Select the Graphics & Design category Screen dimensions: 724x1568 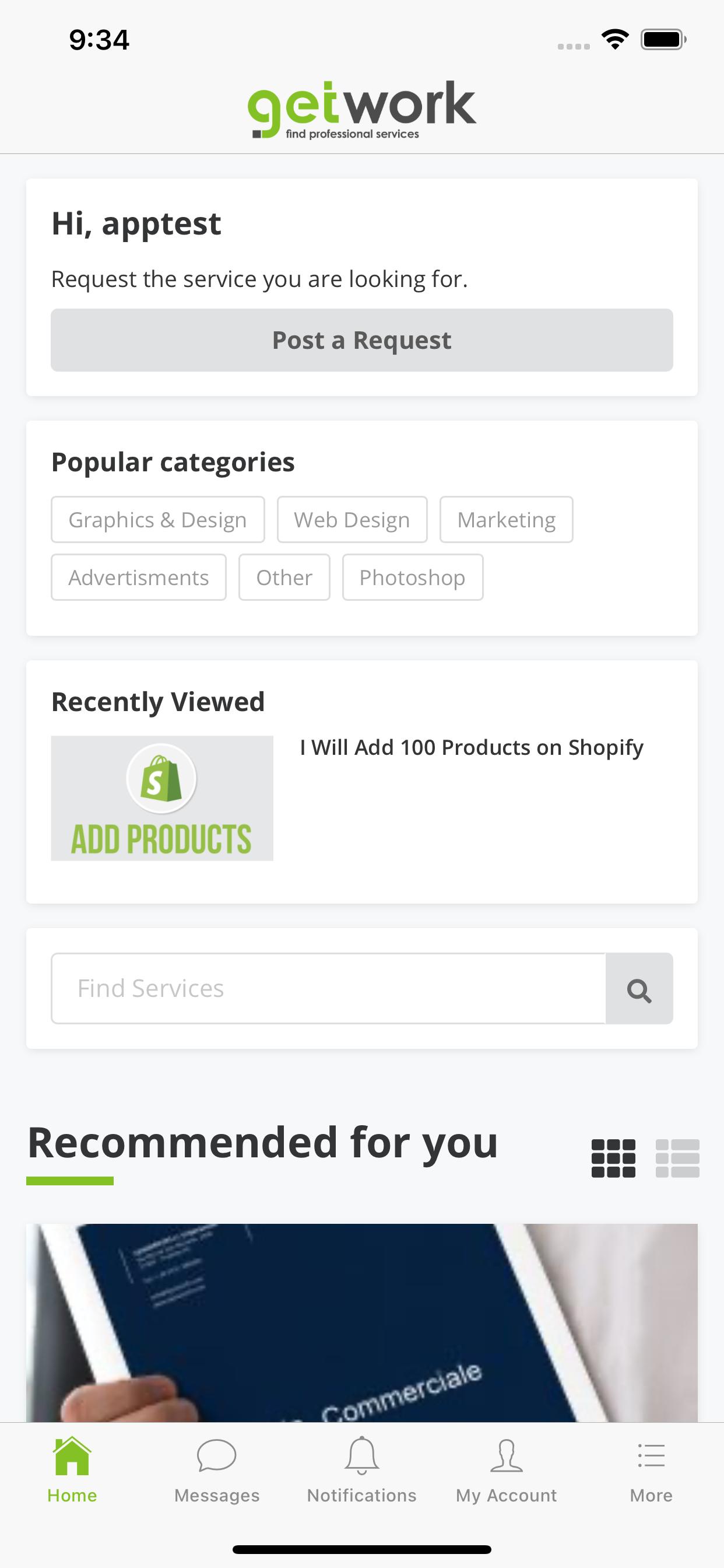157,520
